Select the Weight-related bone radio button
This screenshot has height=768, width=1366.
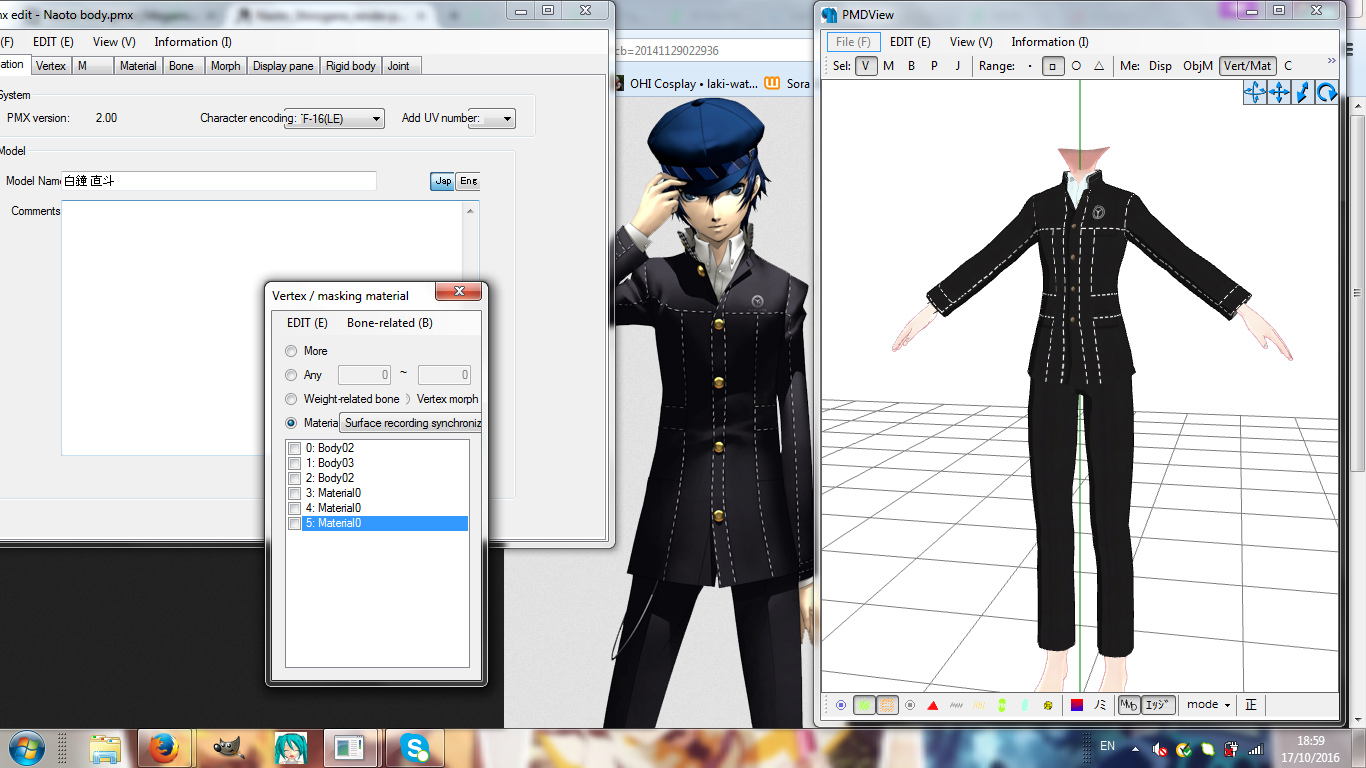(x=291, y=399)
